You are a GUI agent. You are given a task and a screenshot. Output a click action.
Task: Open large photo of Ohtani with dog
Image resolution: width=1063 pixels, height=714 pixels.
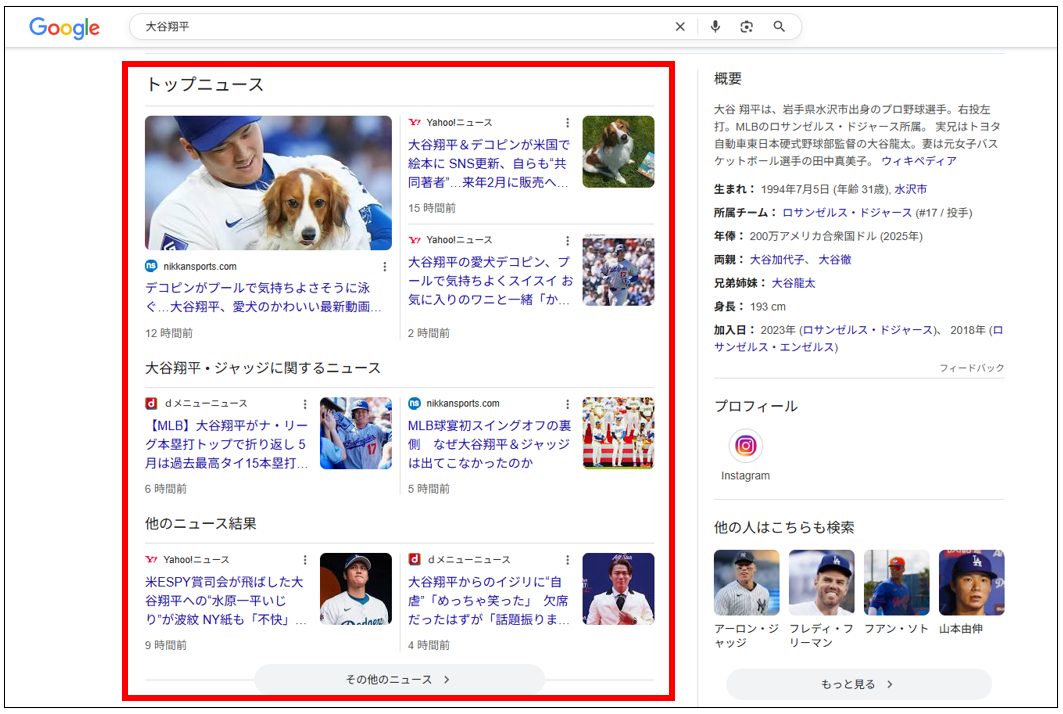point(268,183)
